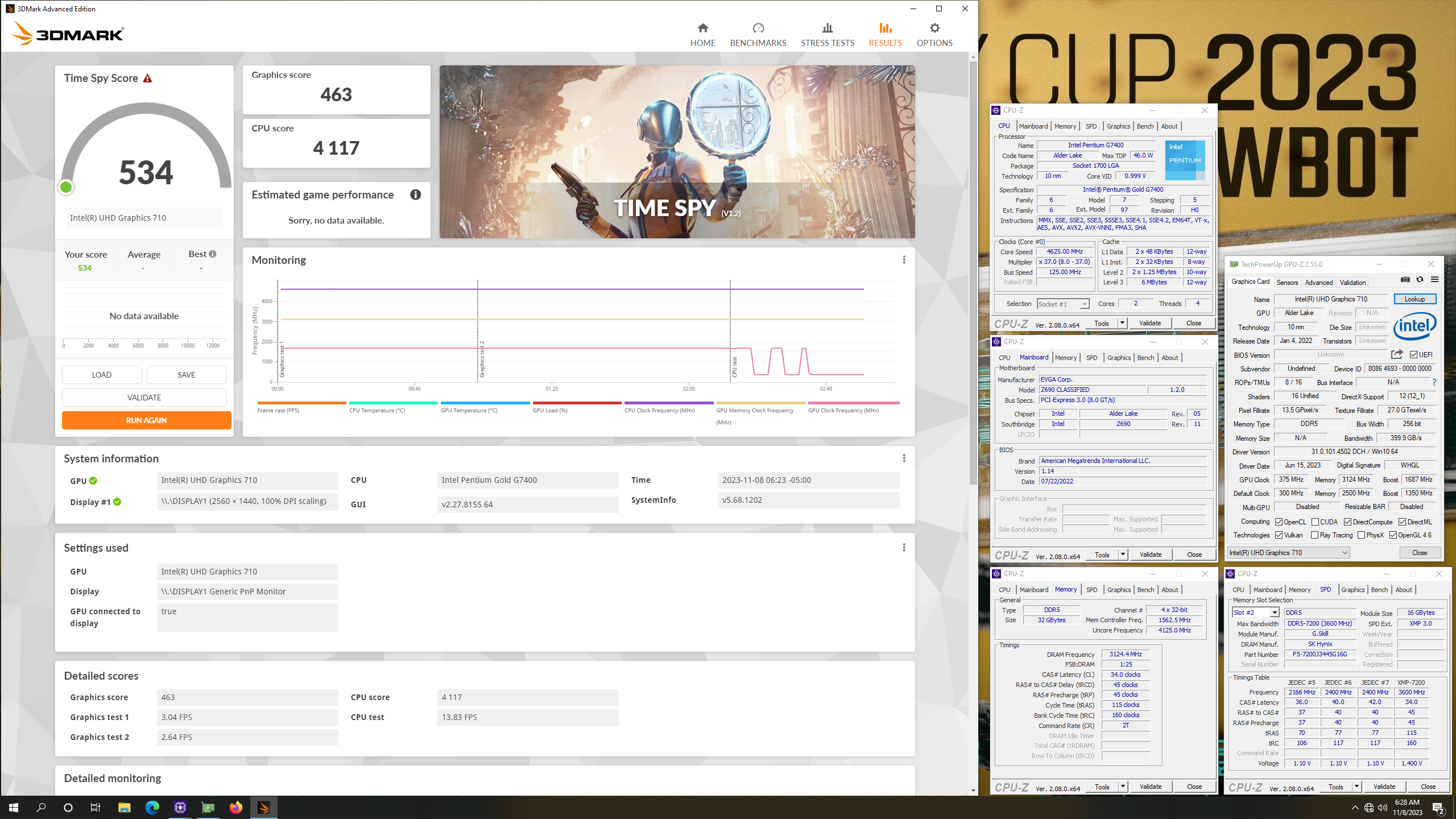Screen dimensions: 1456x819
Task: Toggle the CUDA checkbox
Action: click(1316, 522)
